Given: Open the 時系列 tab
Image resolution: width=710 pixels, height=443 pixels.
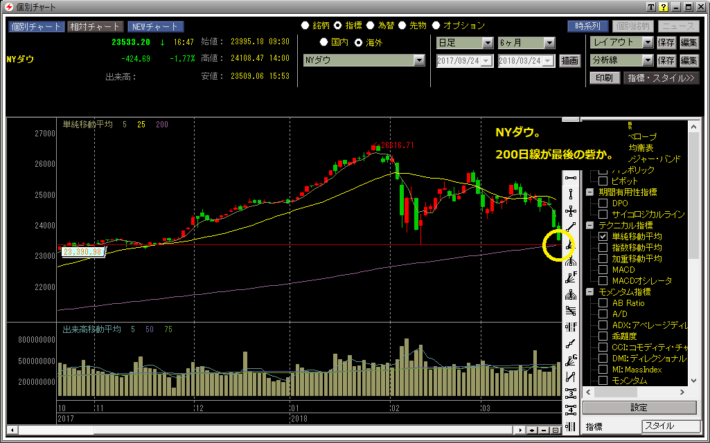Looking at the screenshot, I should [587, 26].
